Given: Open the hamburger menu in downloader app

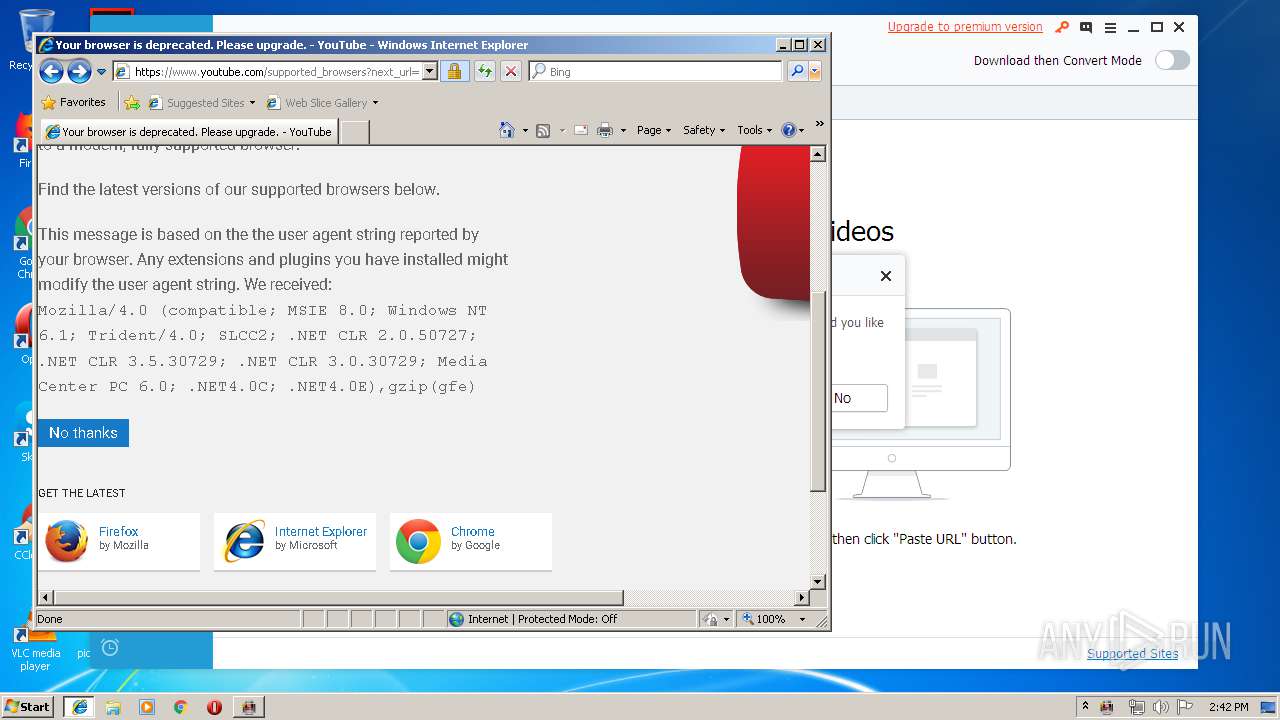Looking at the screenshot, I should click(1110, 27).
